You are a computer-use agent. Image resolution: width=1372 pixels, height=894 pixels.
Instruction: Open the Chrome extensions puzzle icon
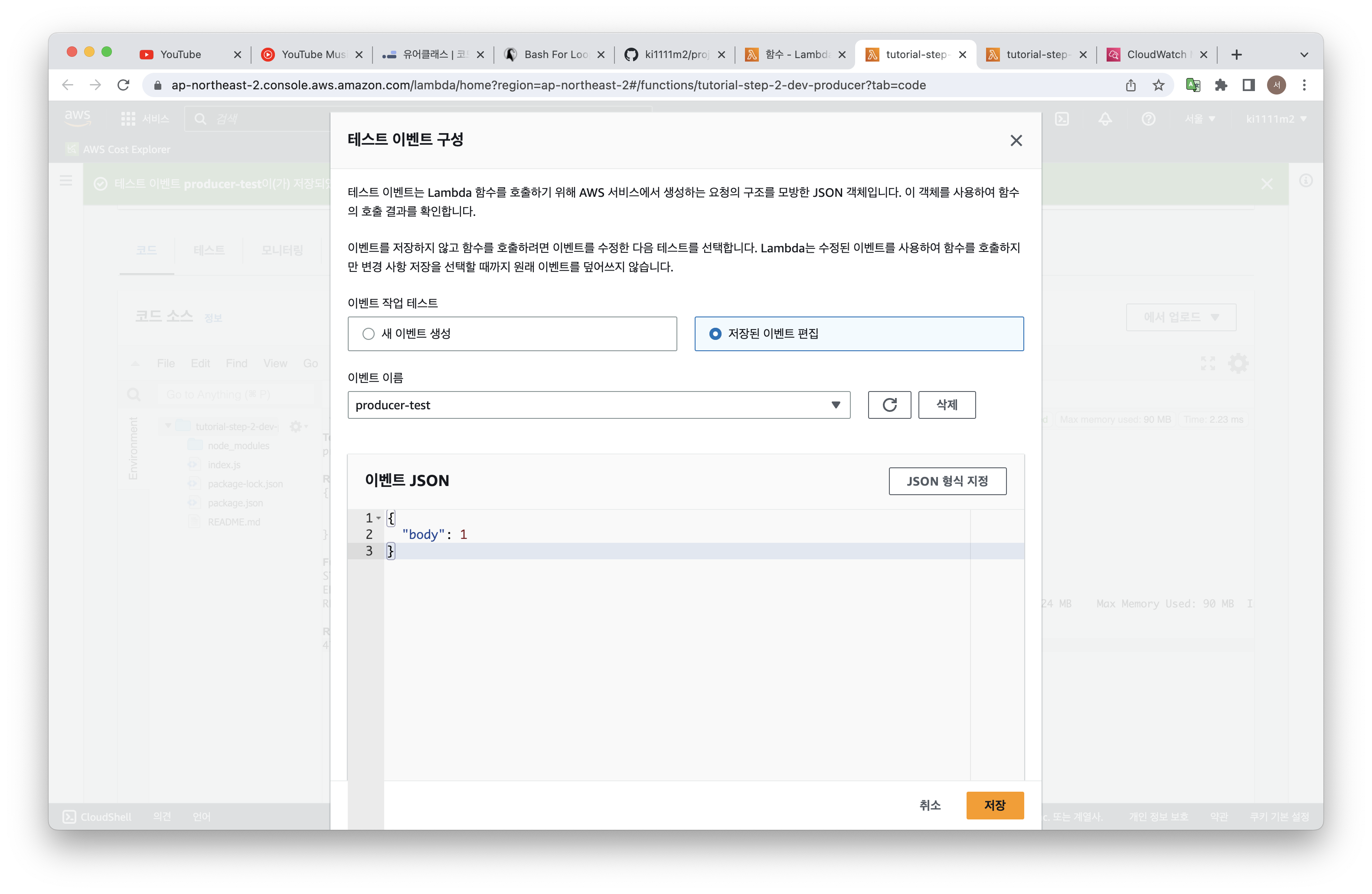click(1220, 85)
